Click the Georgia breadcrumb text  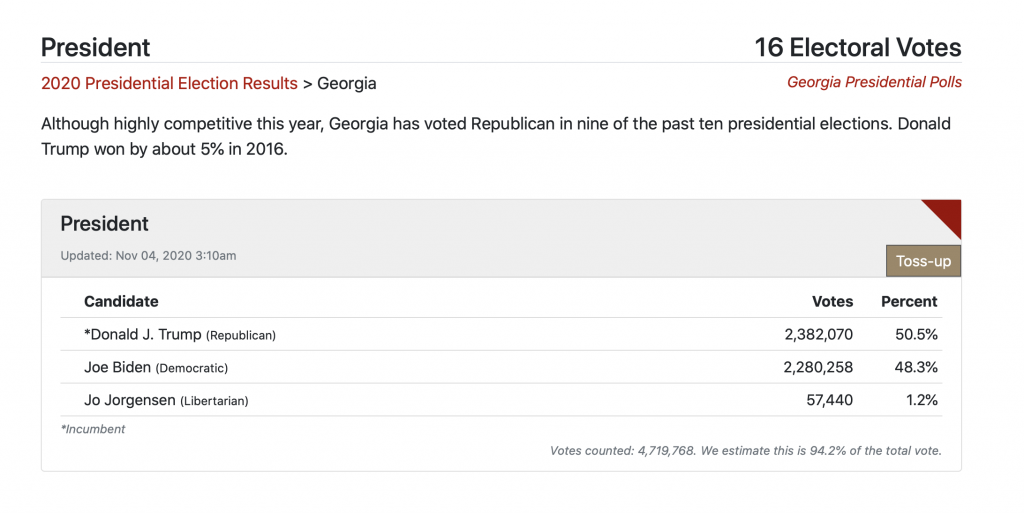347,84
